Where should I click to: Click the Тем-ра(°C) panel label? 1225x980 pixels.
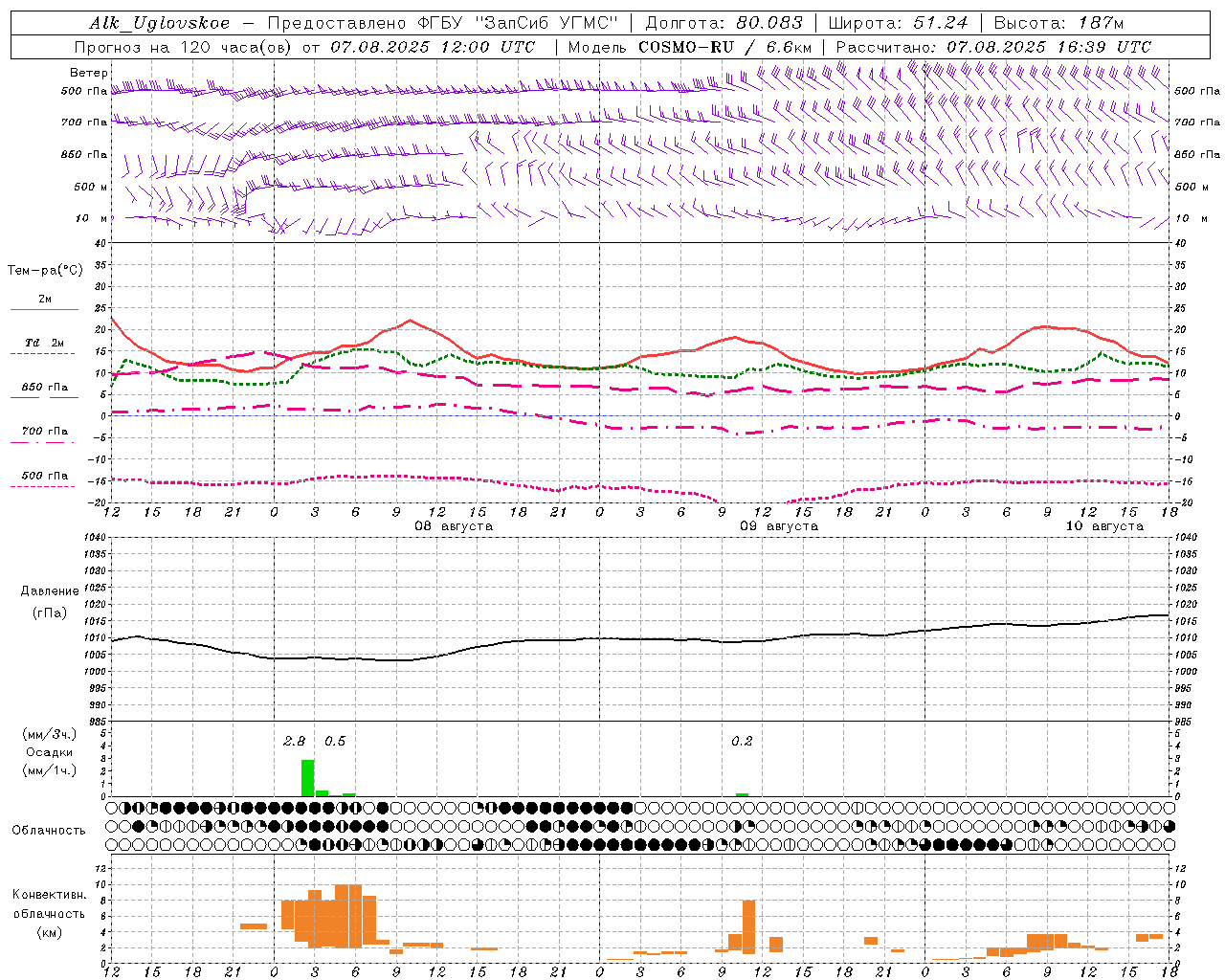(45, 271)
